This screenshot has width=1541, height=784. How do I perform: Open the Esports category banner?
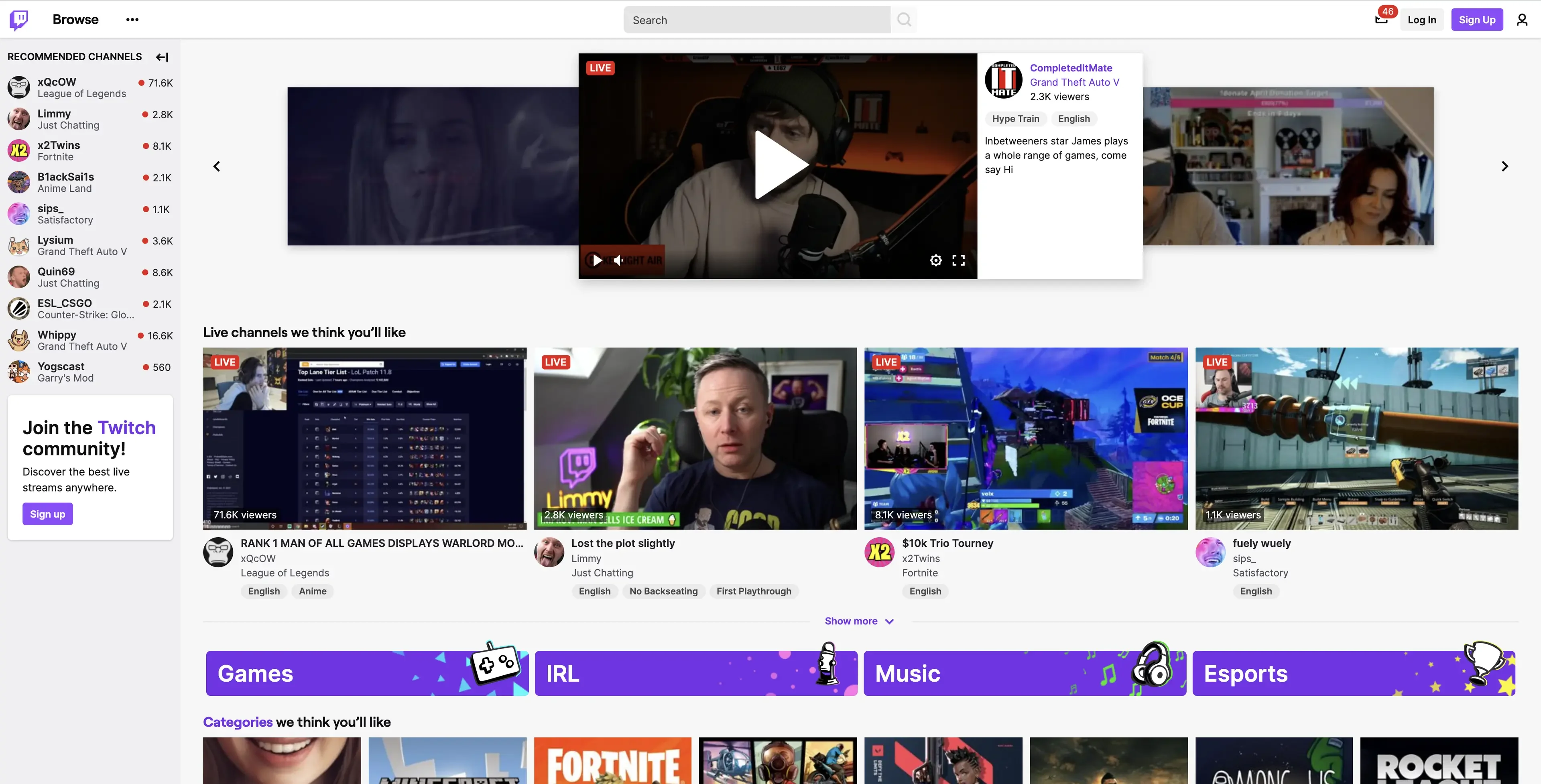click(1353, 673)
